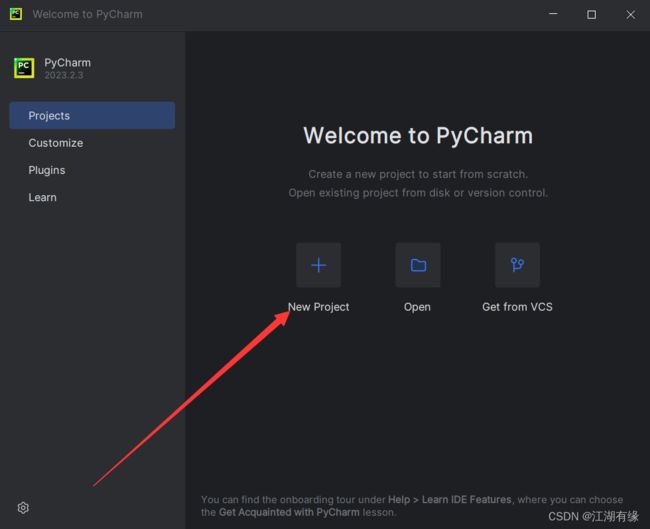Click the 'Welcome to PyCharm' heading
The width and height of the screenshot is (650, 529).
pos(418,136)
